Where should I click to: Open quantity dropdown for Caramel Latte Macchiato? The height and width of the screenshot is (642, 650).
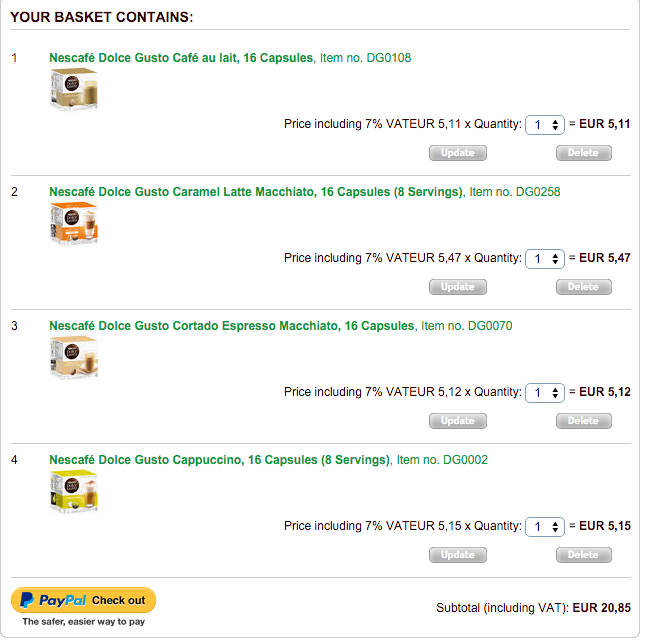click(546, 258)
